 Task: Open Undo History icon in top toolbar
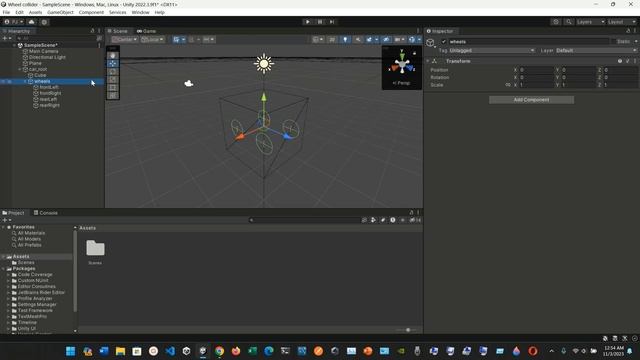click(556, 22)
